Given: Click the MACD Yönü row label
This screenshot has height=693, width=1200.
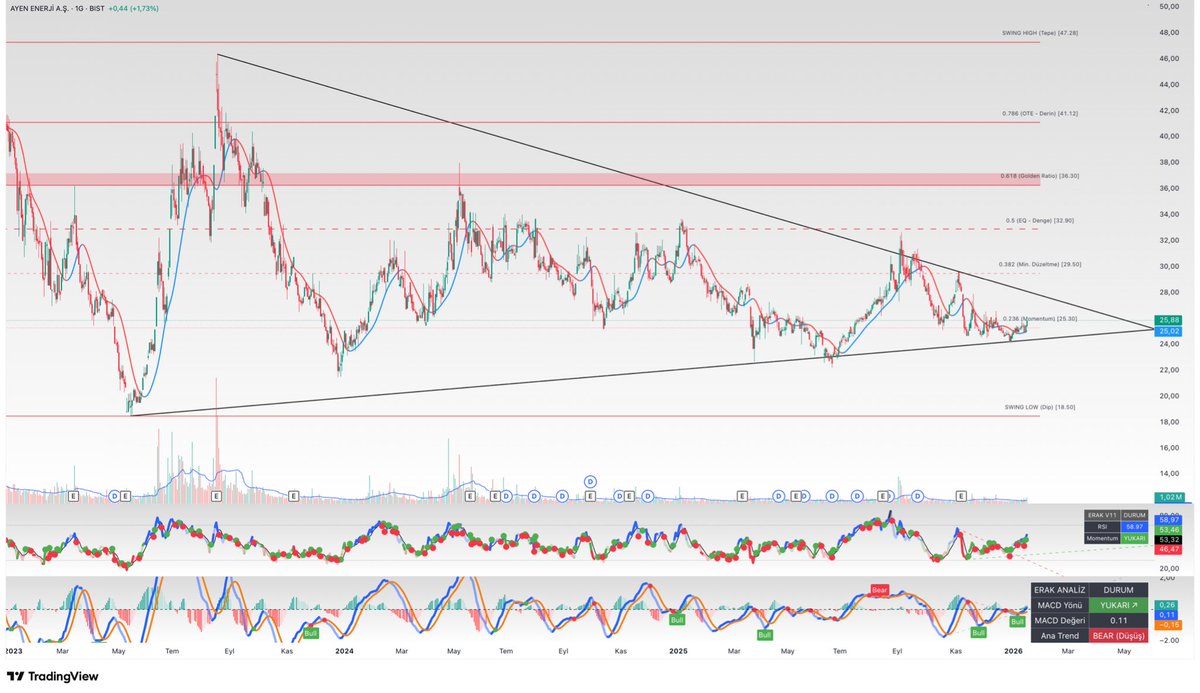Looking at the screenshot, I should [x=1059, y=605].
